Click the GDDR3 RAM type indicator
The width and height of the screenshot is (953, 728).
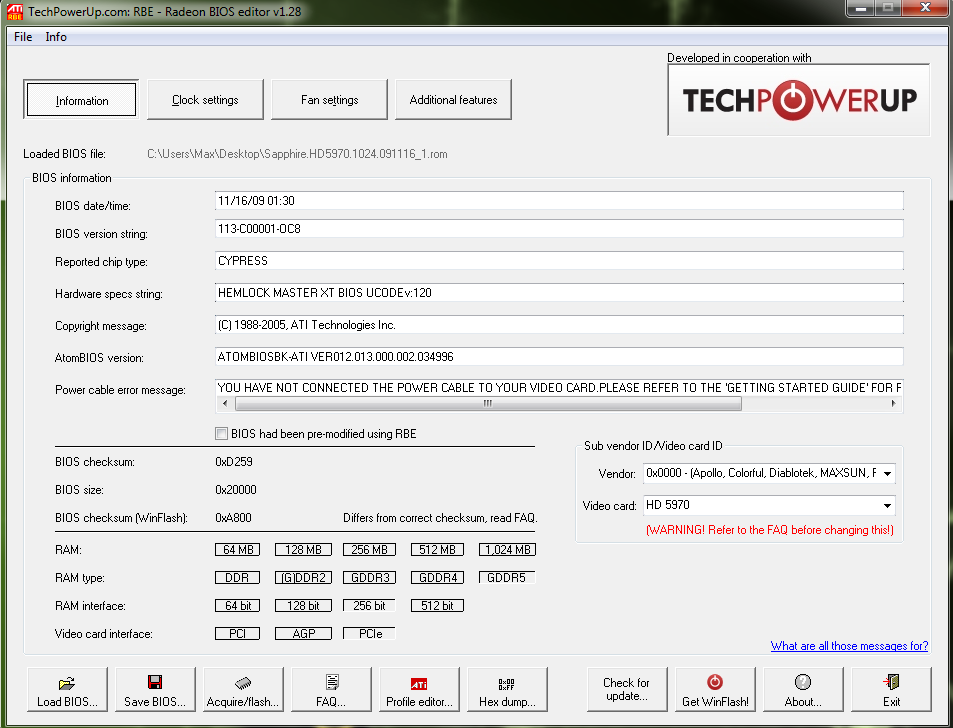click(370, 577)
